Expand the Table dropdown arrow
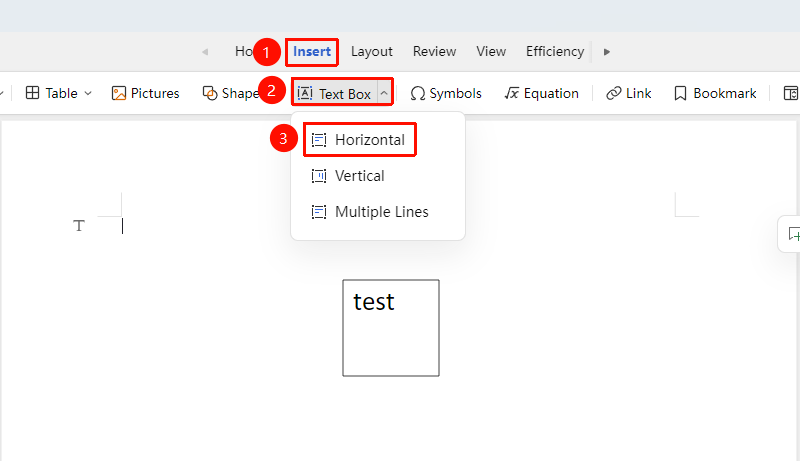This screenshot has width=800, height=461. pos(88,93)
